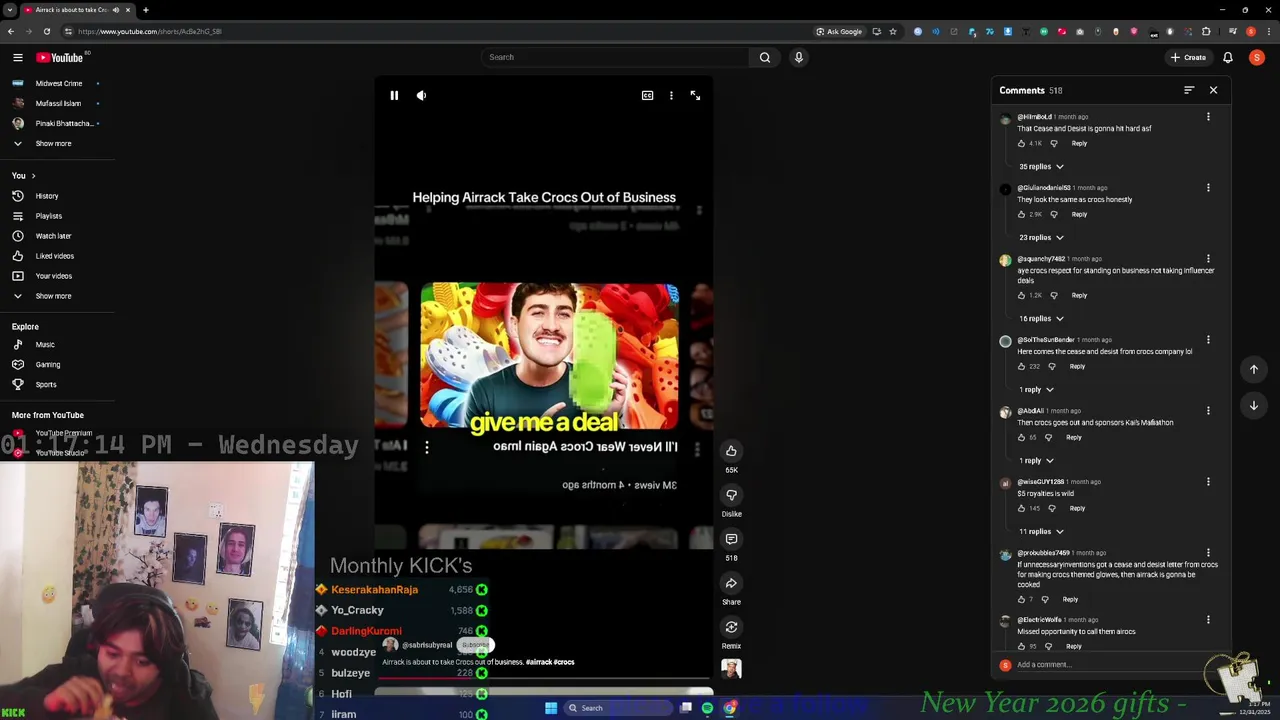Open Mufassil Islam subscription
Viewport: 1280px width, 720px height.
[56, 103]
